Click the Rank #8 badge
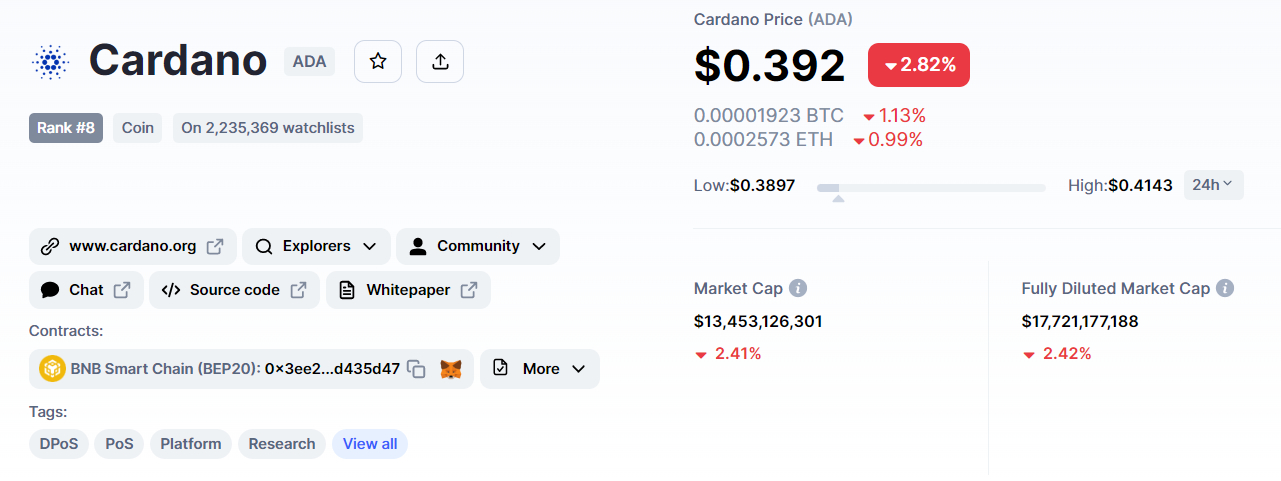Screen dimensions: 1281x481 coord(66,128)
